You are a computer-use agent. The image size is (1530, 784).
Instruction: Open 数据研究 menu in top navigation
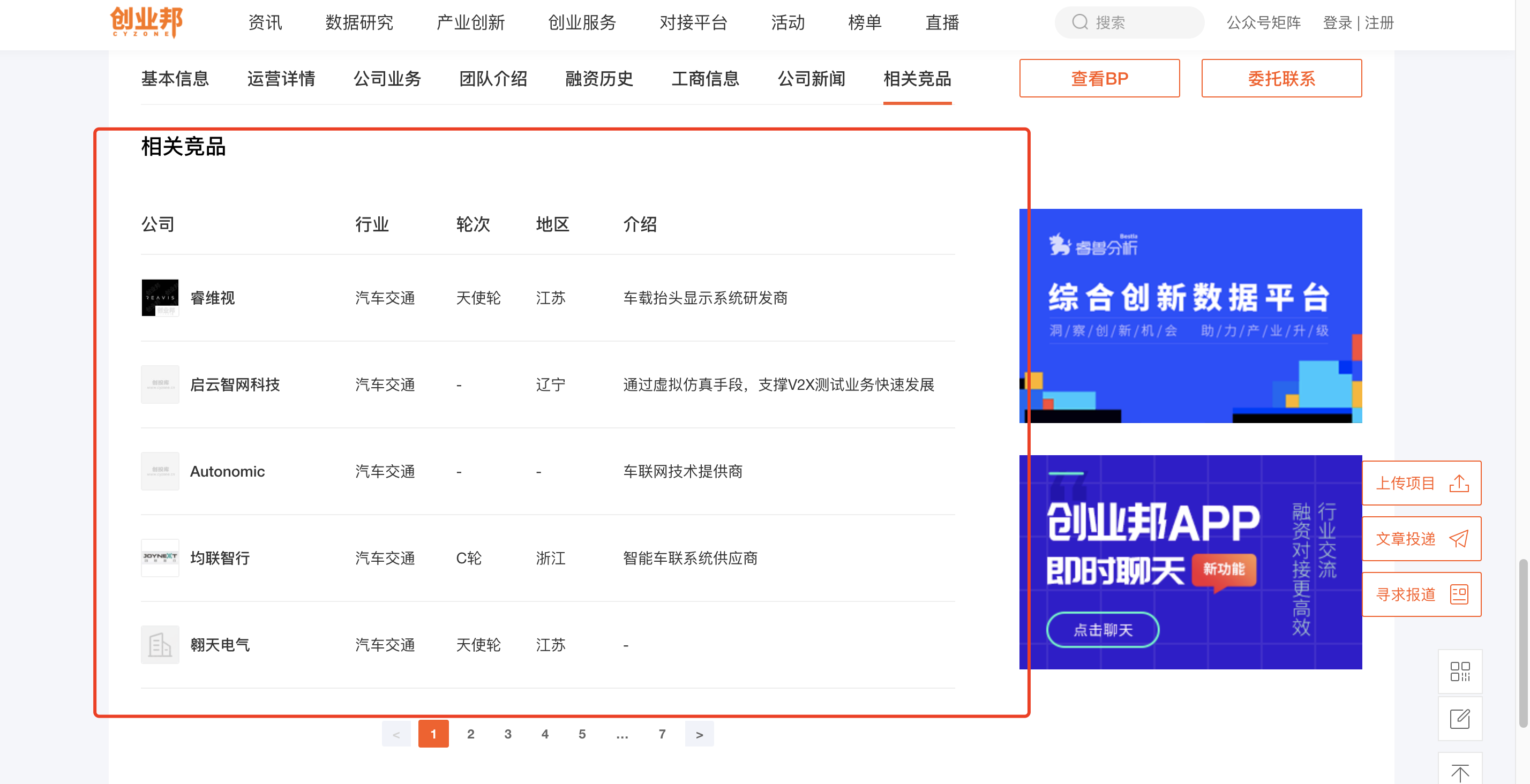click(359, 22)
